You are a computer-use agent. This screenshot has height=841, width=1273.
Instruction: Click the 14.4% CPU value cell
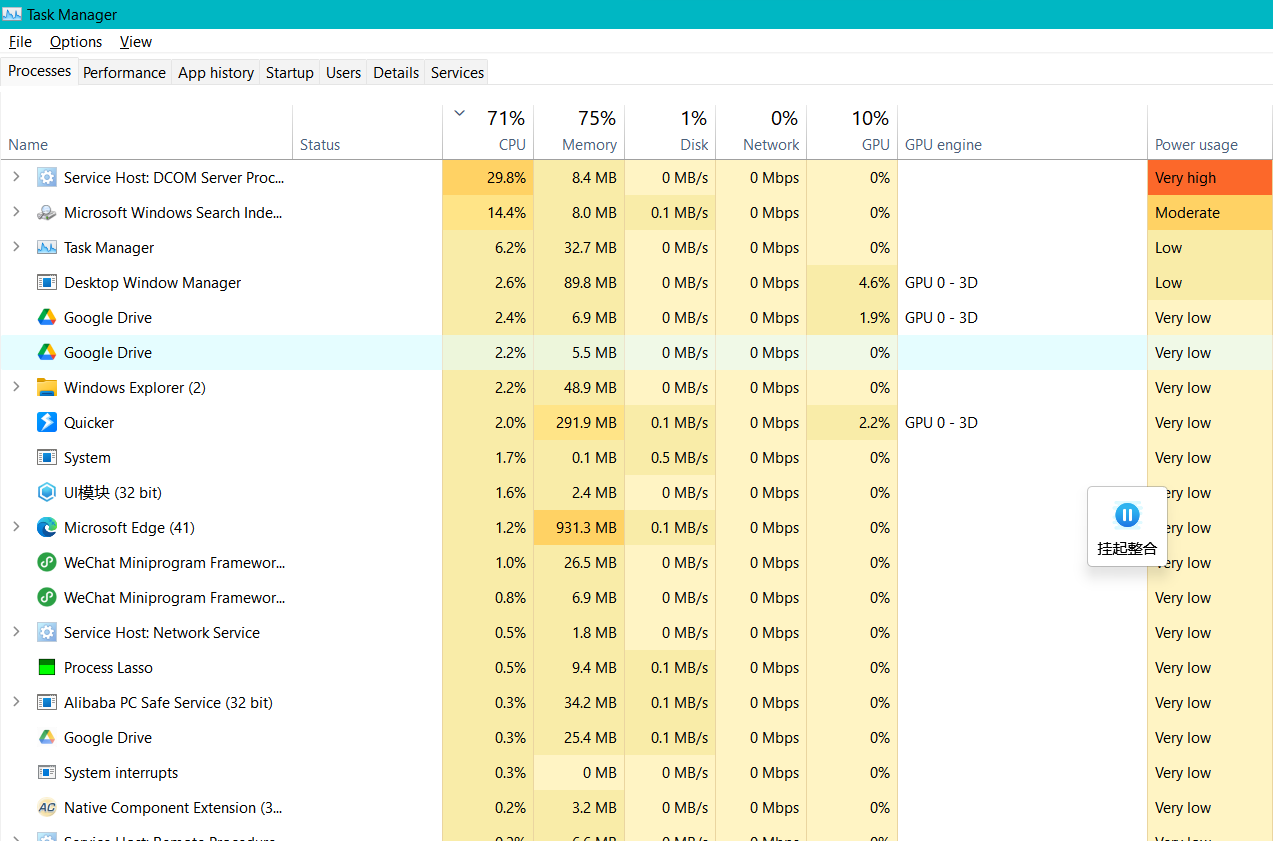coord(488,213)
